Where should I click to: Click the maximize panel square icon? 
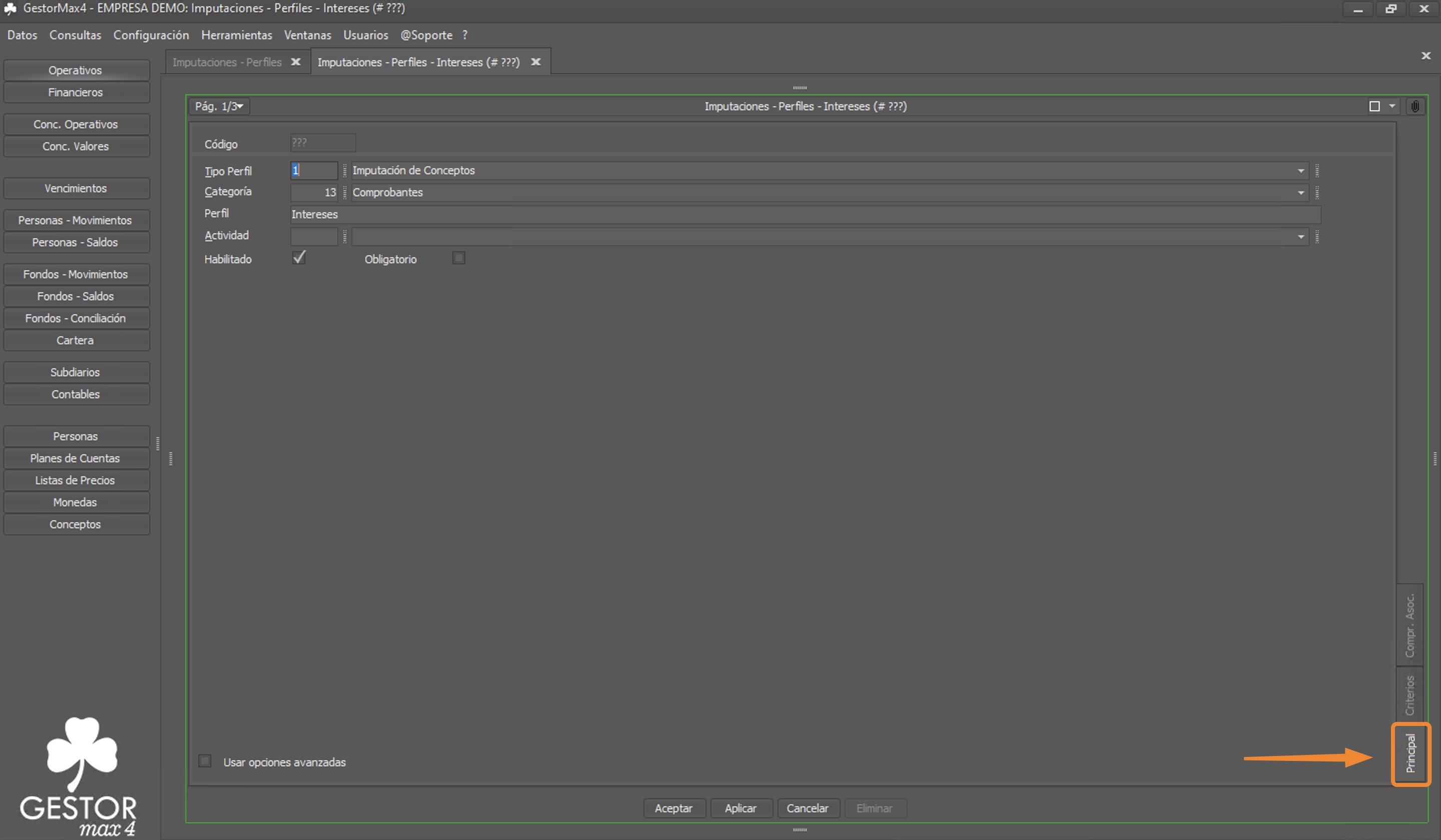[x=1374, y=107]
